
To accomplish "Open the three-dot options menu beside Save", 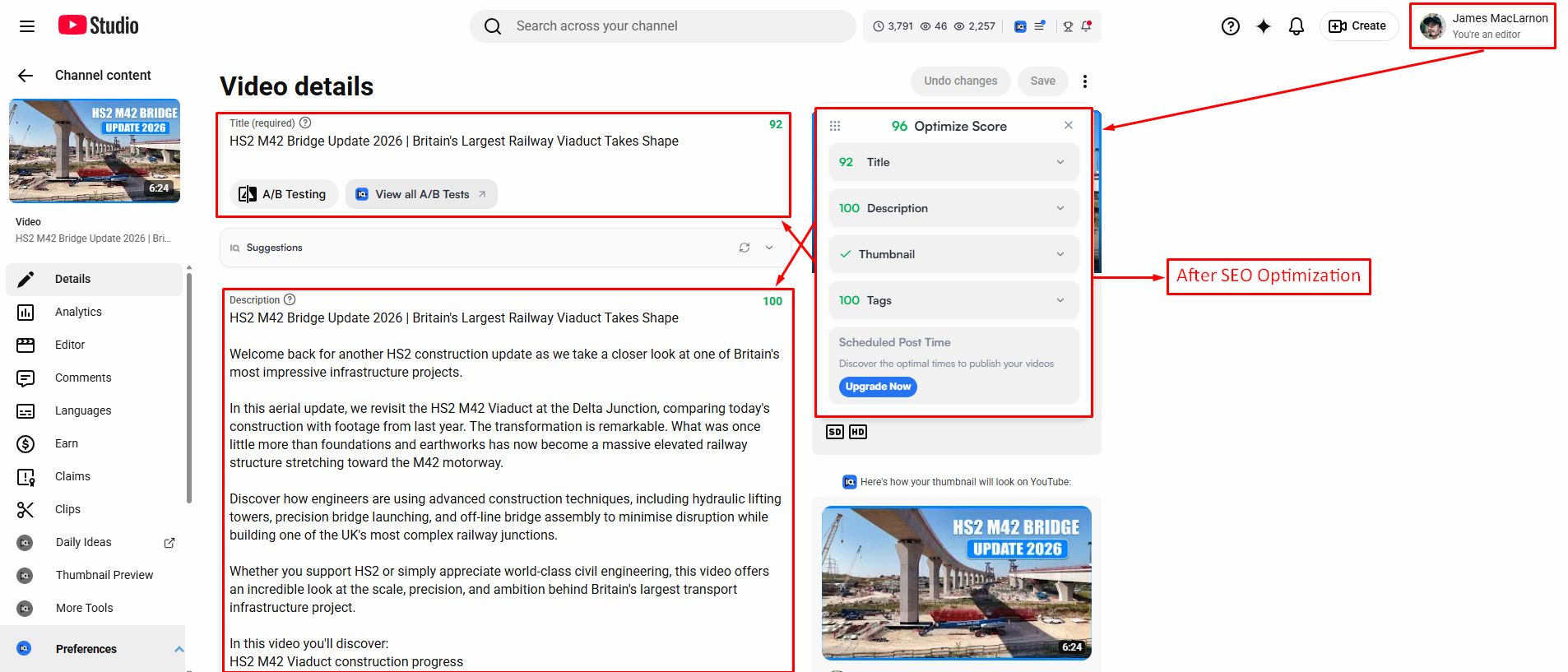I will point(1085,81).
